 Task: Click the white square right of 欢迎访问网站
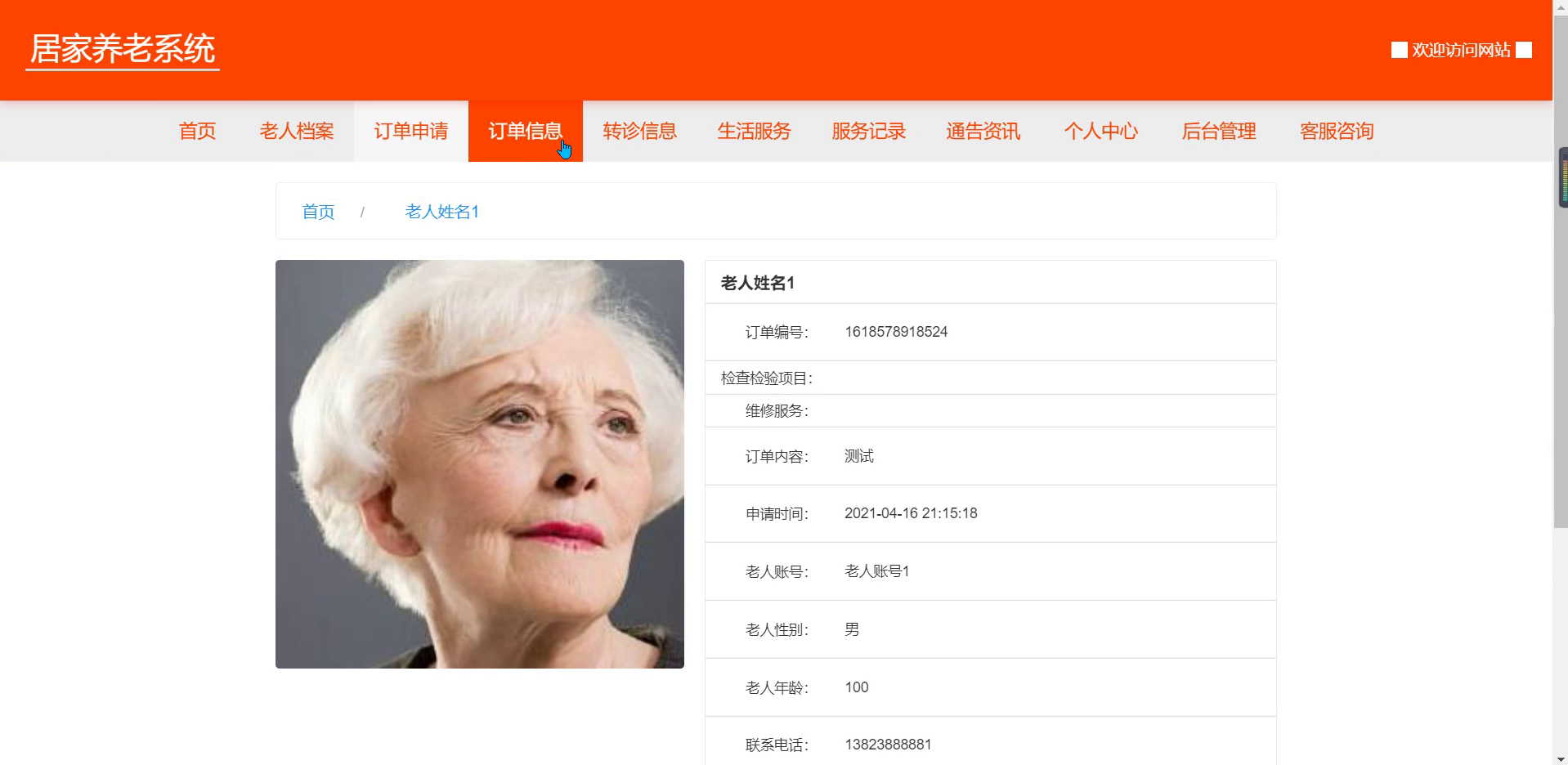1524,50
